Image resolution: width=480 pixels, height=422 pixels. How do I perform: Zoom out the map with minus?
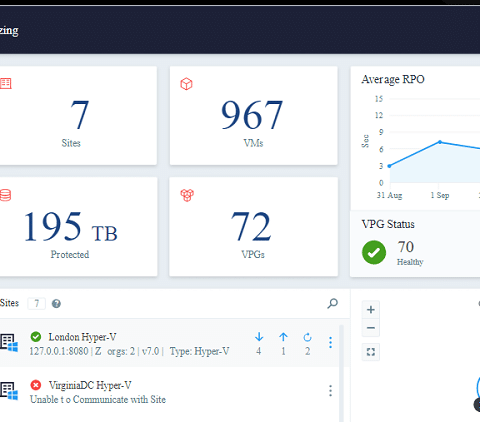coord(371,328)
